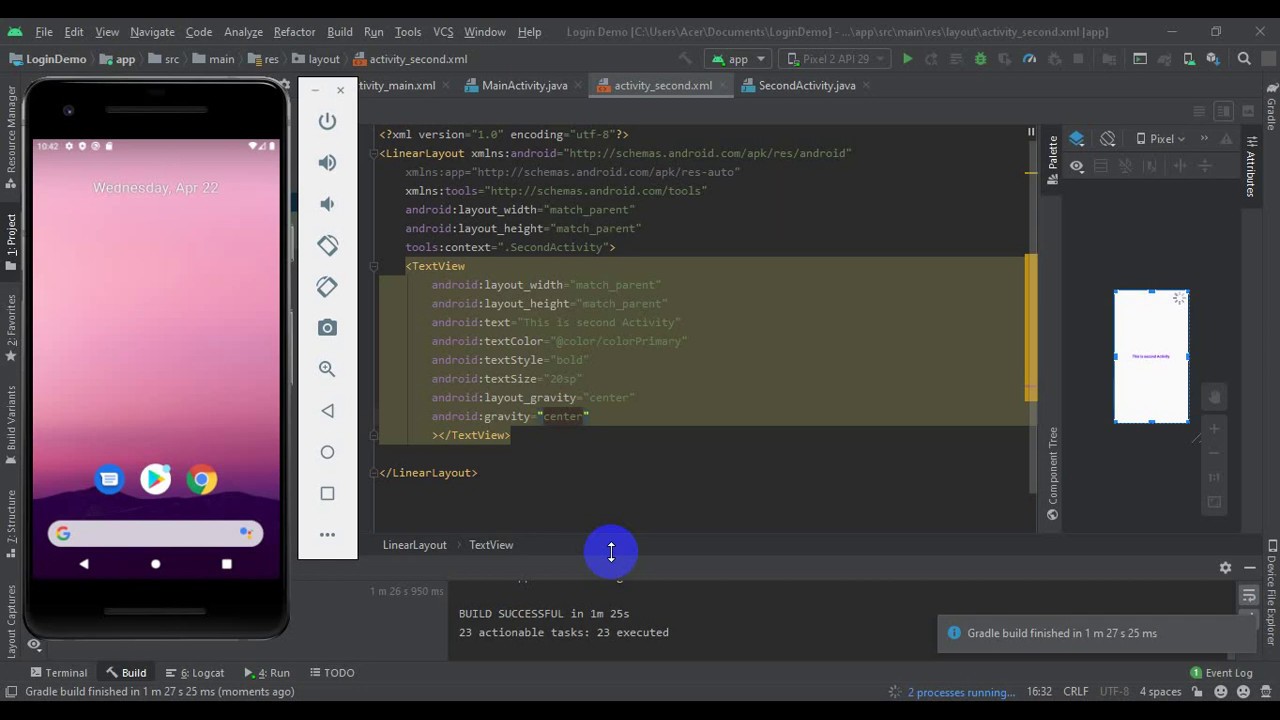The width and height of the screenshot is (1280, 720).
Task: Open the Logcat tool window
Action: click(195, 673)
